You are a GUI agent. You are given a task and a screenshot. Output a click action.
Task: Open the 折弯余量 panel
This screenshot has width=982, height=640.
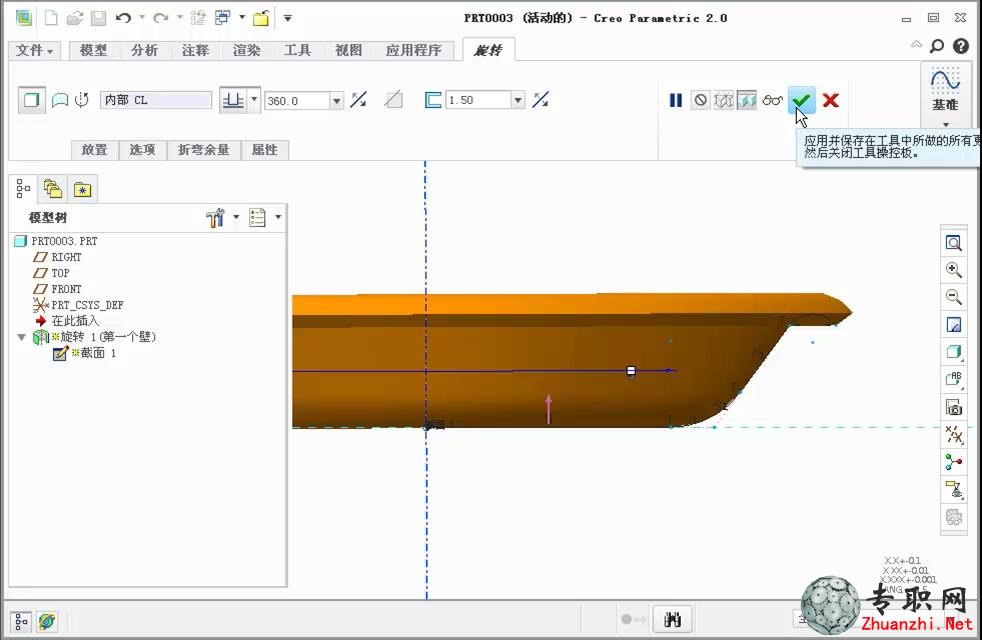pyautogui.click(x=204, y=150)
